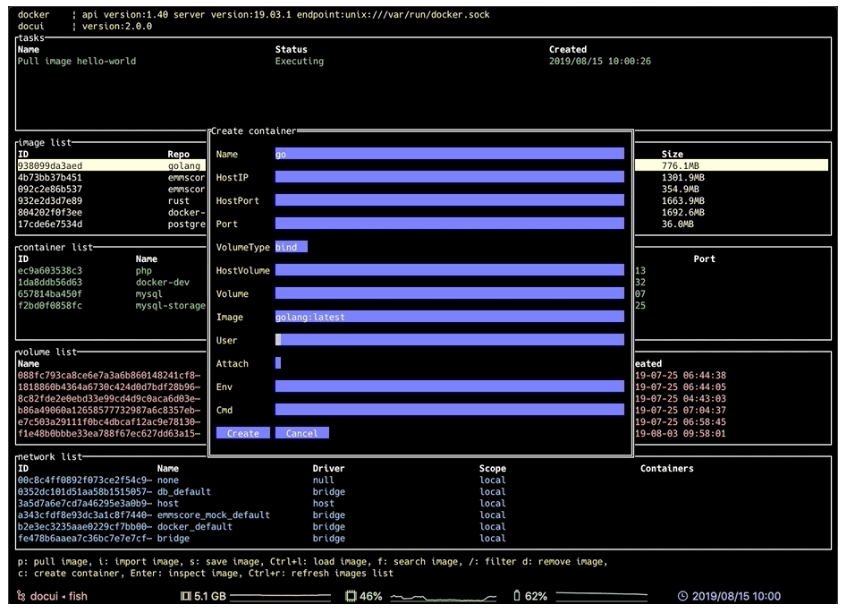Click the Cmd input field
This screenshot has width=850, height=616.
[x=449, y=409]
